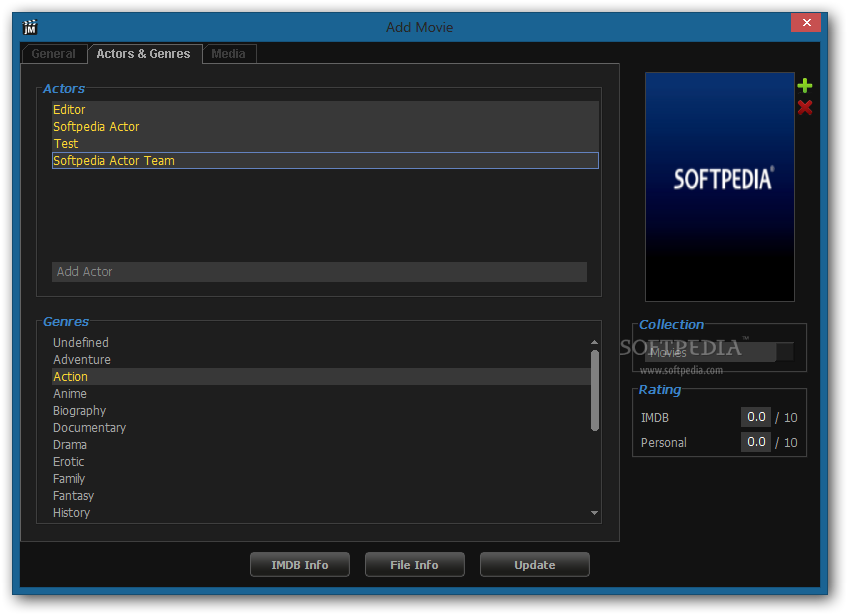Click the JM app icon in title bar

click(x=30, y=27)
